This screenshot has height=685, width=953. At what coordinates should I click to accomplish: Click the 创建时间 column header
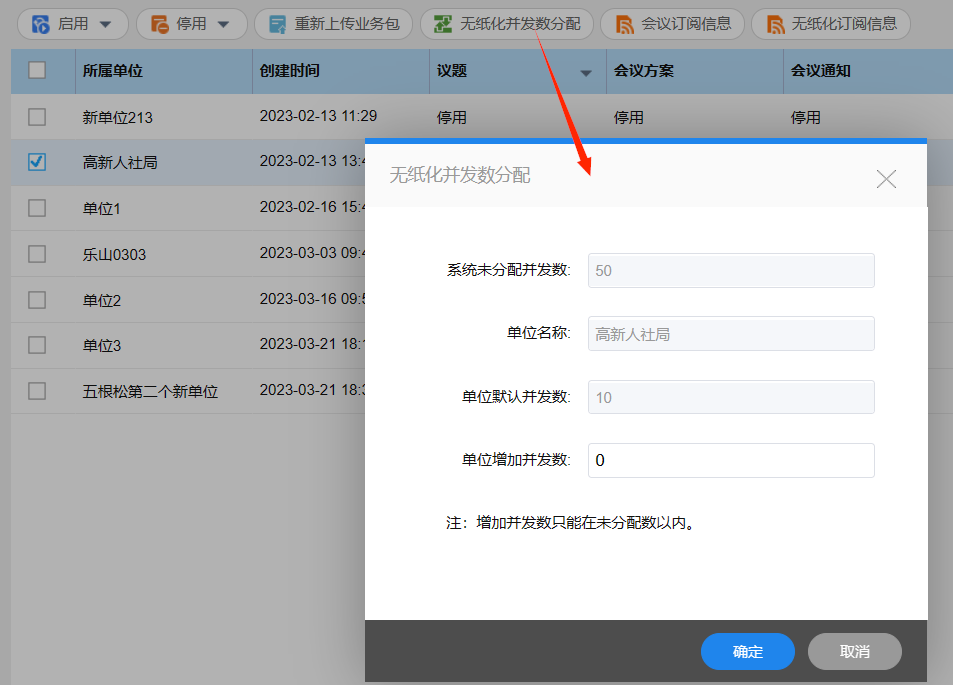click(x=290, y=72)
